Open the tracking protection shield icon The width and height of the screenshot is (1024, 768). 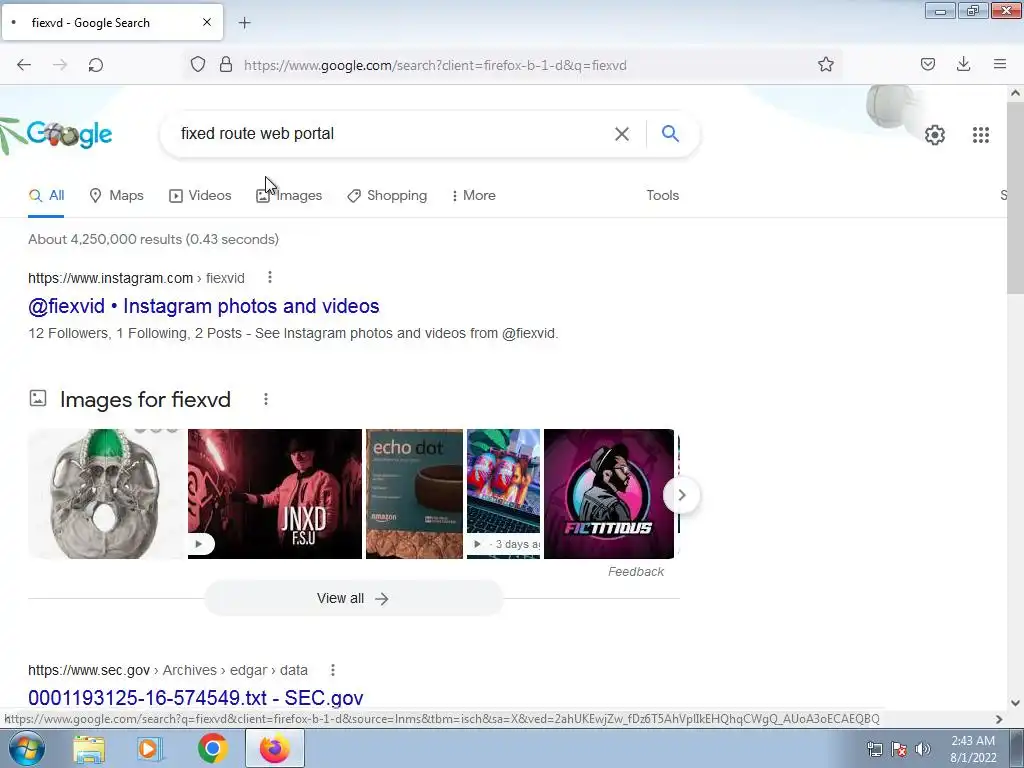point(198,65)
